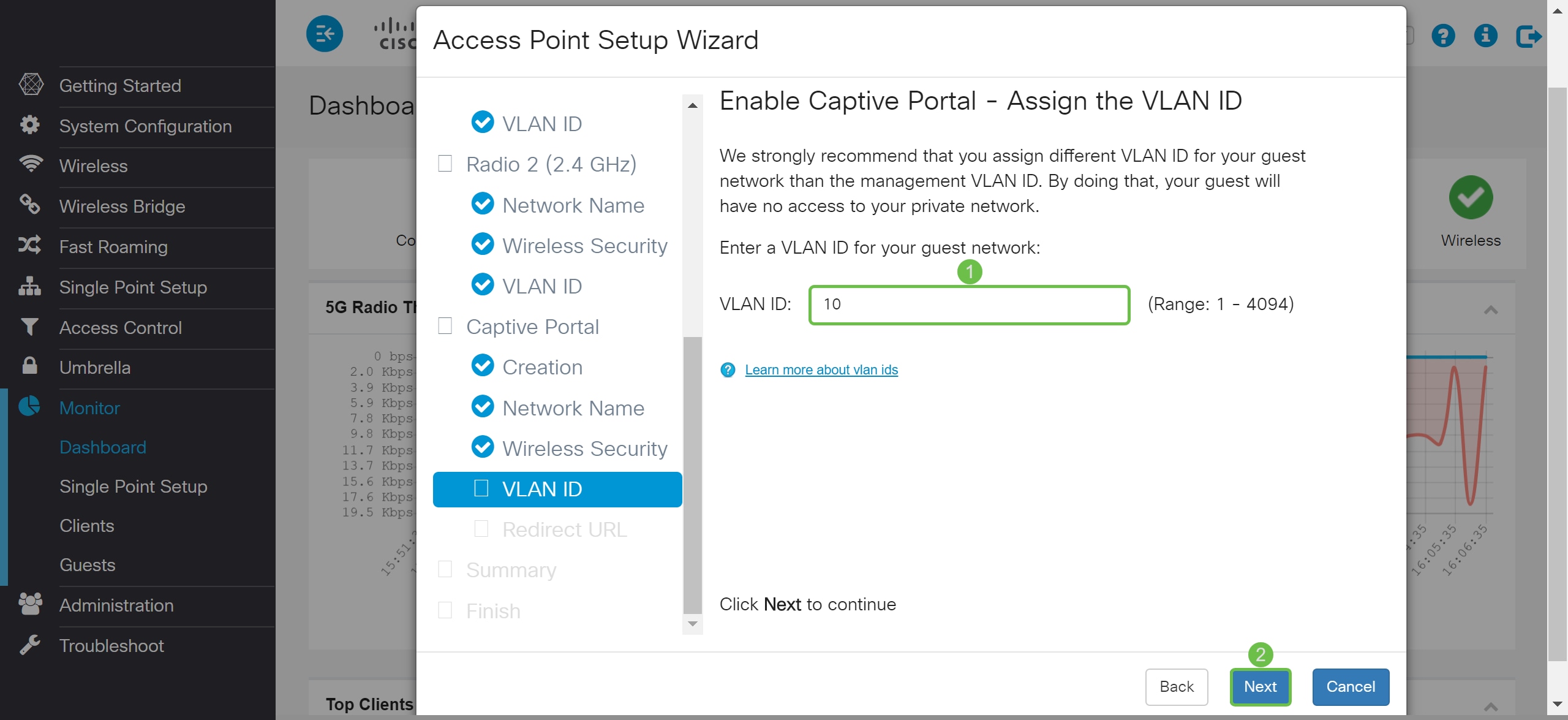
Task: Toggle the Radio 2 (2.4 GHz) checkbox
Action: point(445,164)
